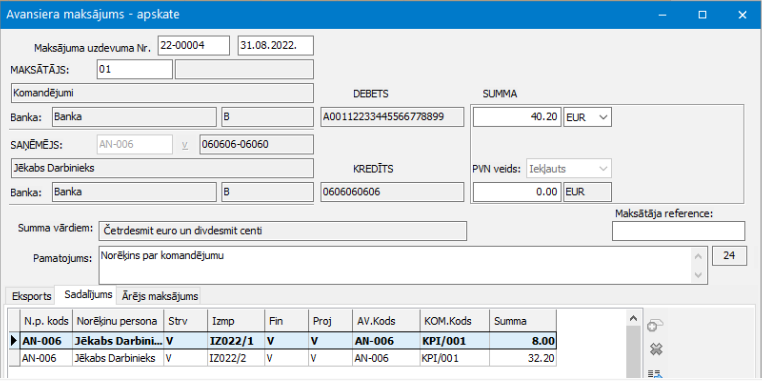The height and width of the screenshot is (382, 762).
Task: Click the list columns icon under the delete icon
Action: 656,373
